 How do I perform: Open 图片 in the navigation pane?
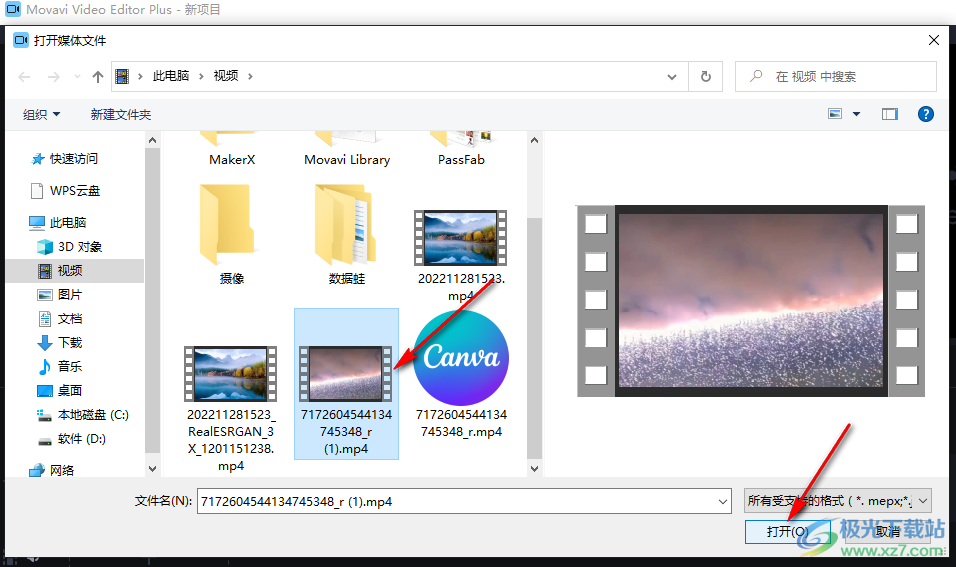(60, 295)
